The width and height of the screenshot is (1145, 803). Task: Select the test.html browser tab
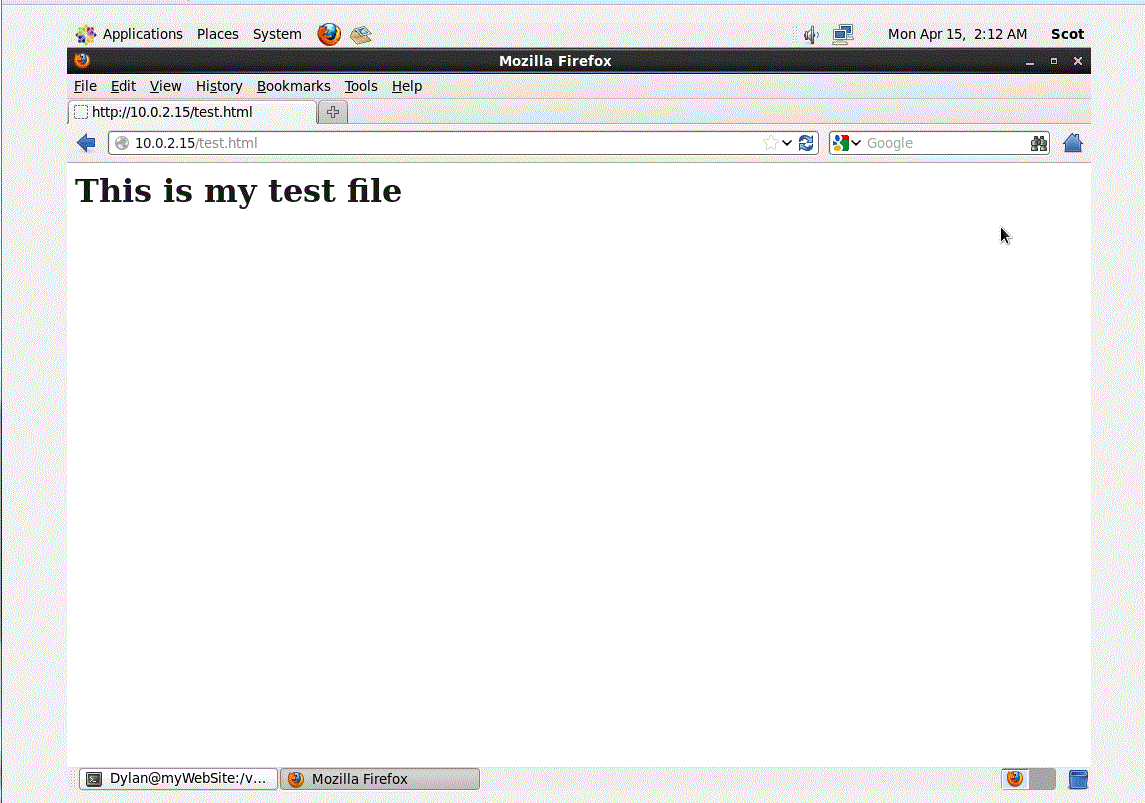click(192, 112)
